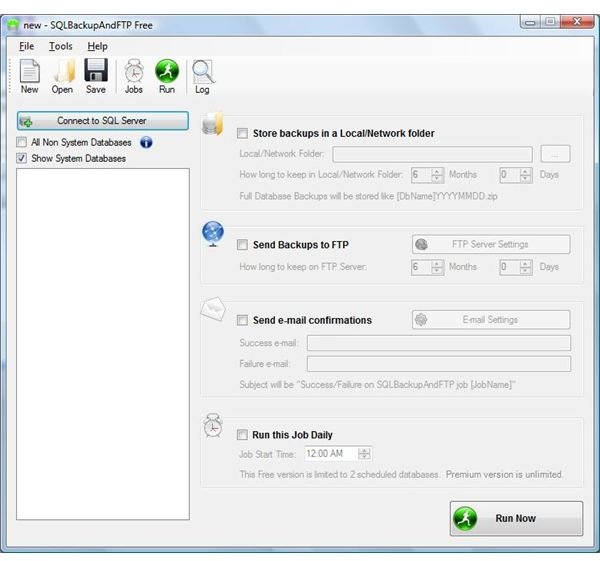Image resolution: width=600 pixels, height=561 pixels.
Task: Maximize the SQLBackupAndFTP window
Action: [550, 22]
